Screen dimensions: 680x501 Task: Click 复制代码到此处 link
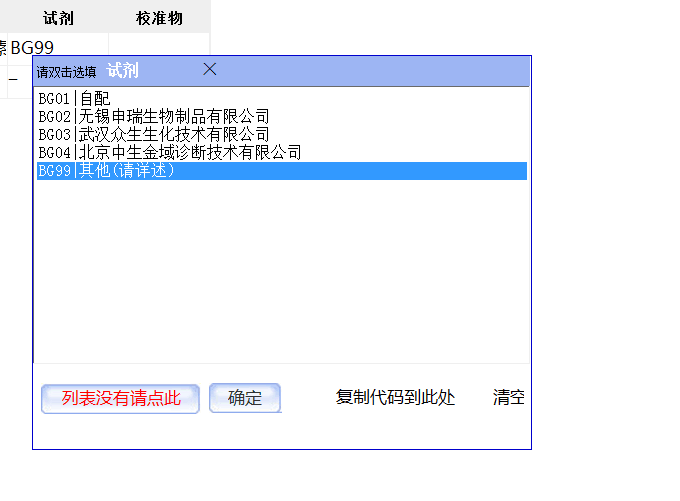[395, 398]
